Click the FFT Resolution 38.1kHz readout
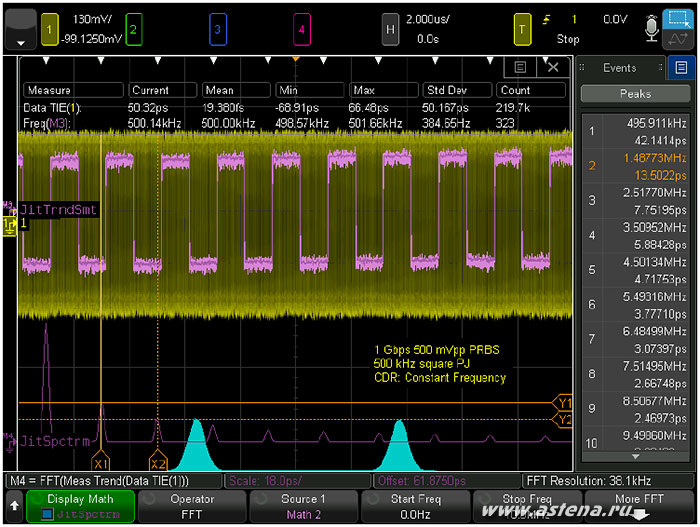 pyautogui.click(x=608, y=481)
